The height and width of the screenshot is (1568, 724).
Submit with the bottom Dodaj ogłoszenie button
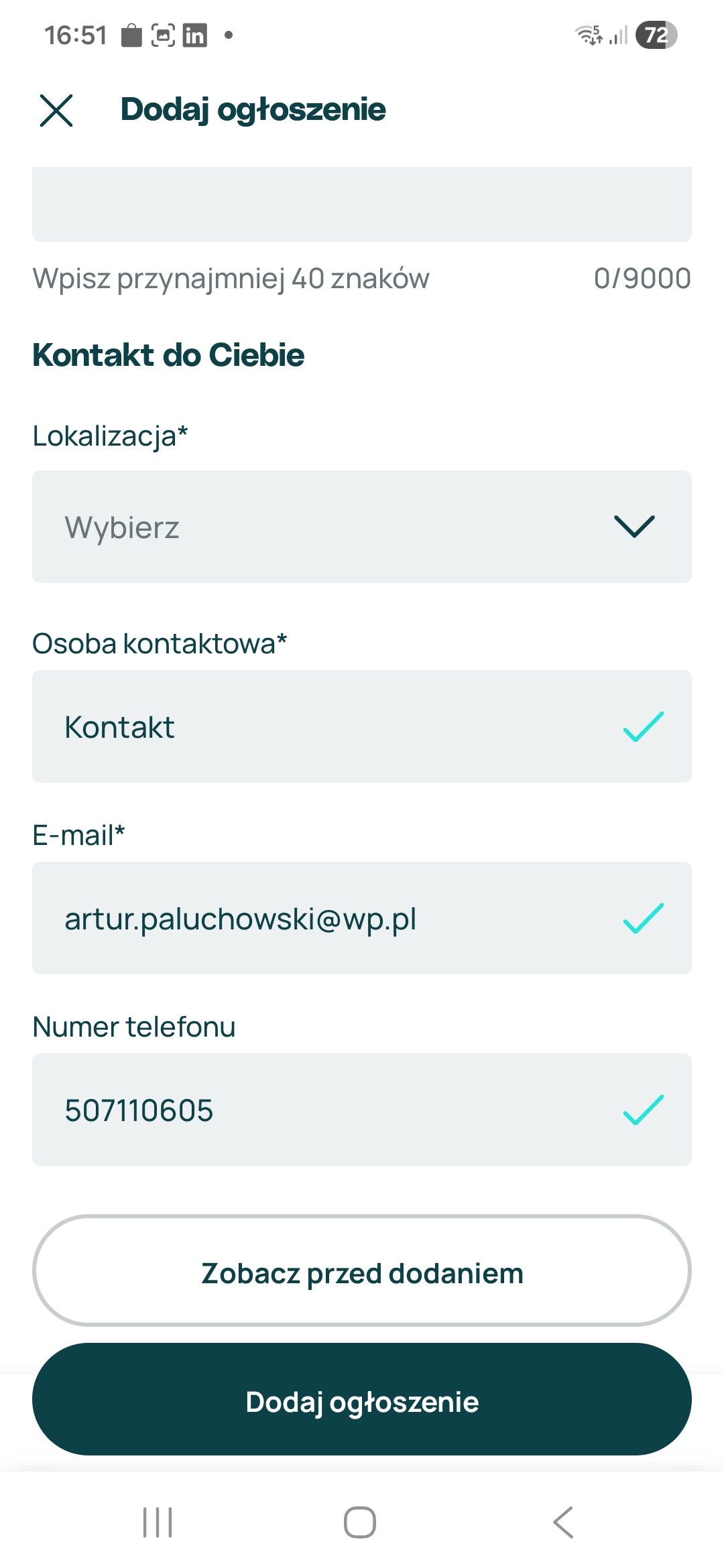pyautogui.click(x=362, y=1400)
